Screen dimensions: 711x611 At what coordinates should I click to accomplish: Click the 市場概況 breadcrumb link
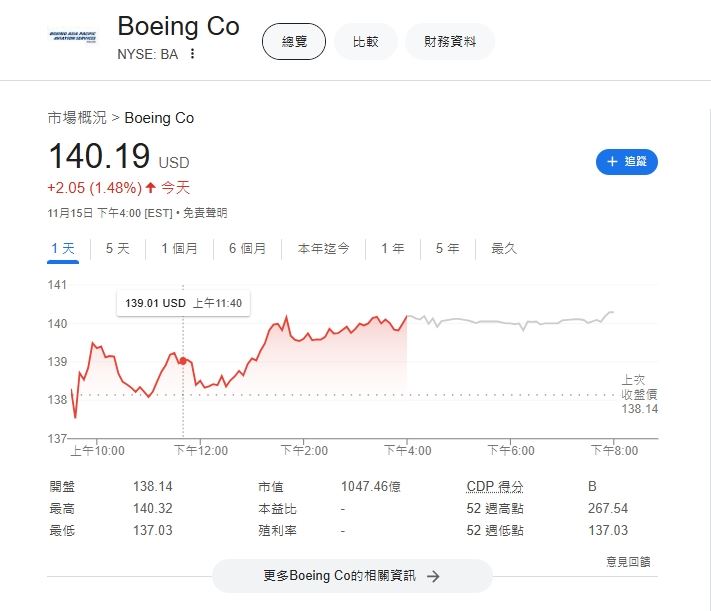point(77,118)
